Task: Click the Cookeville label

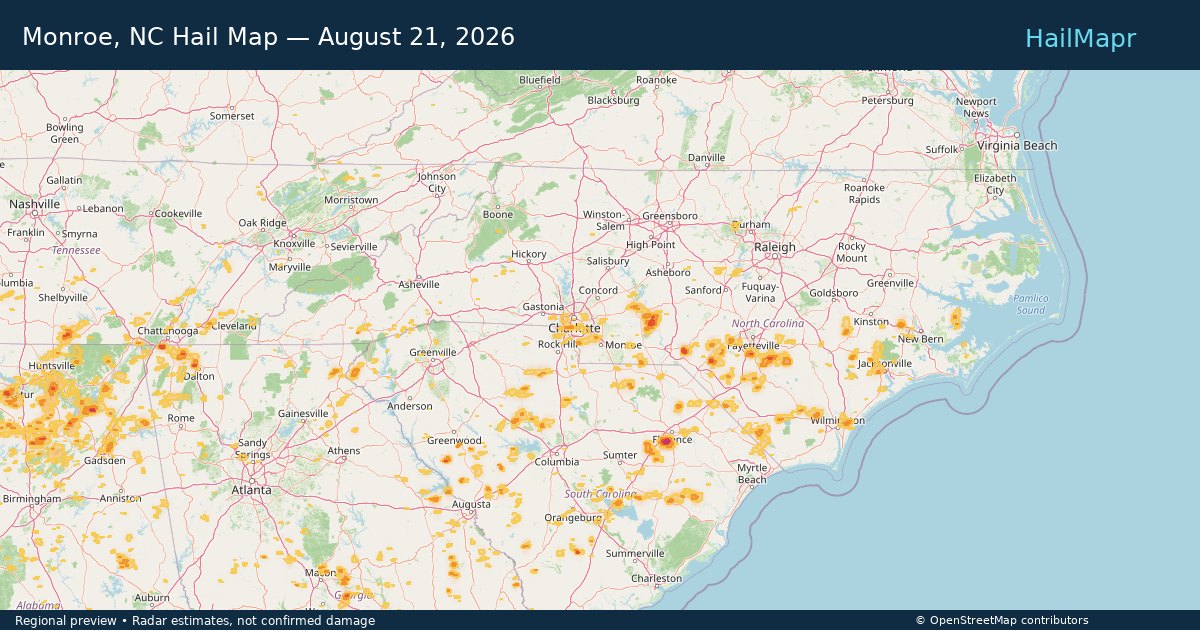Action: click(178, 214)
